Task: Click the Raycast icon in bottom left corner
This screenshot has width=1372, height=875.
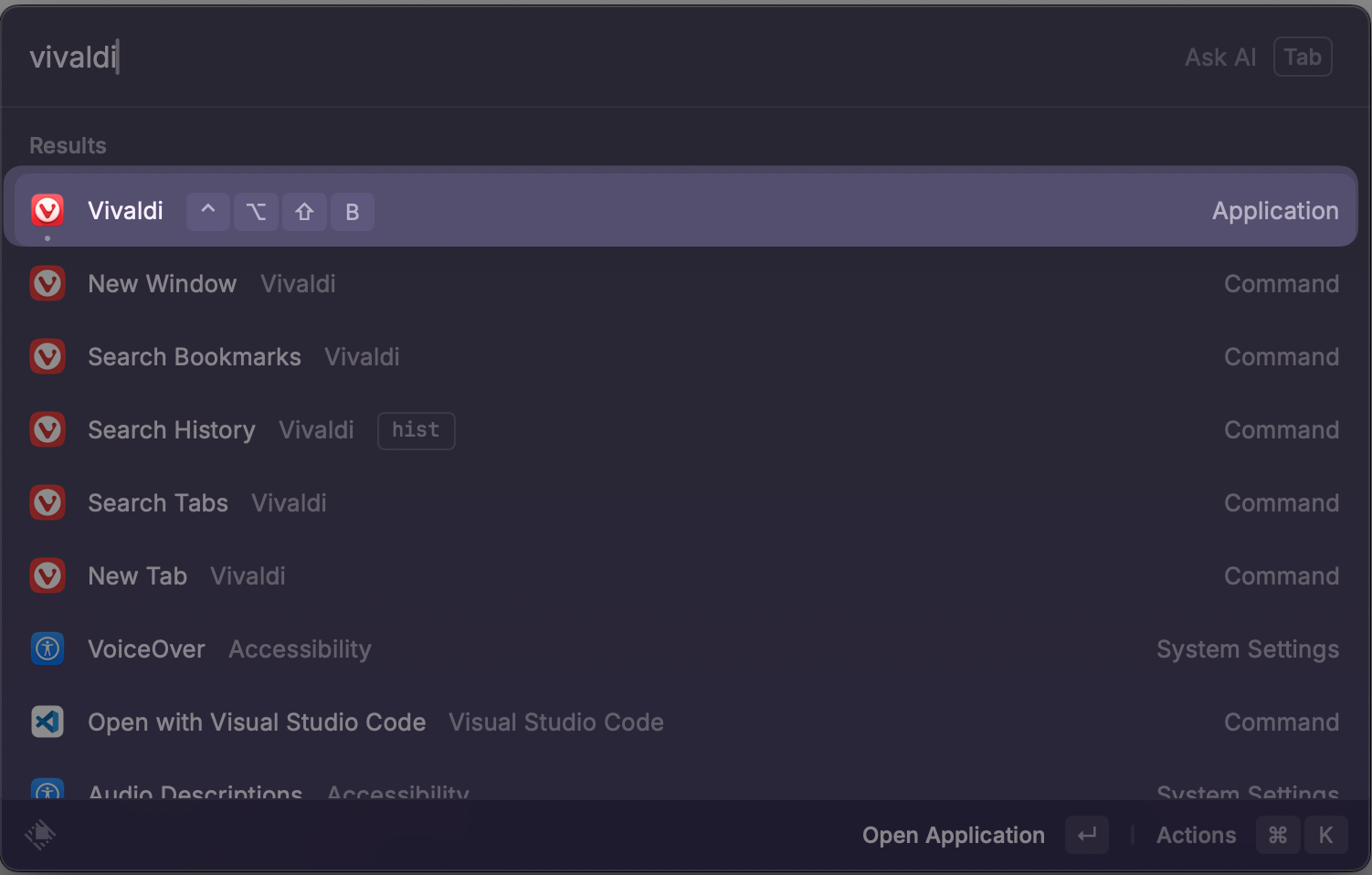Action: [40, 835]
